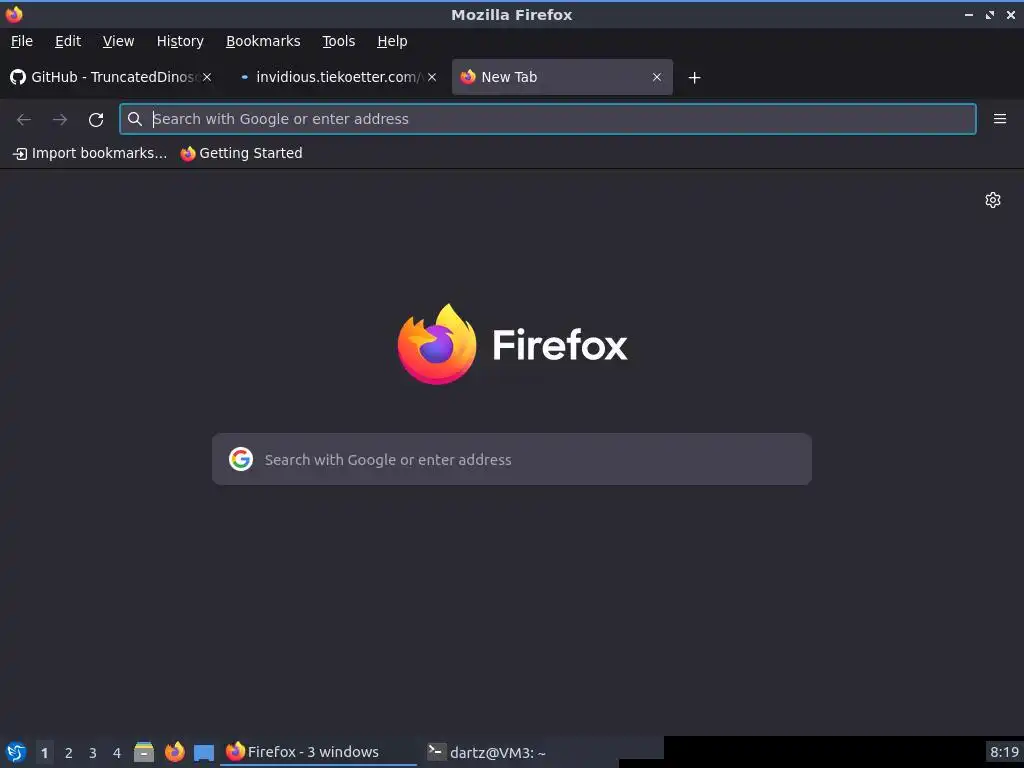
Task: Click the Back navigation arrow
Action: pyautogui.click(x=24, y=120)
